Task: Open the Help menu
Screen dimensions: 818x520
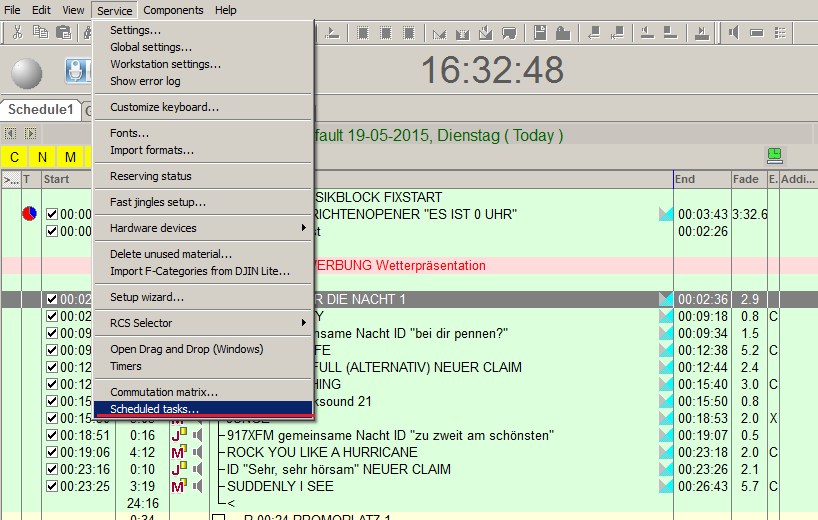Action: [x=225, y=10]
